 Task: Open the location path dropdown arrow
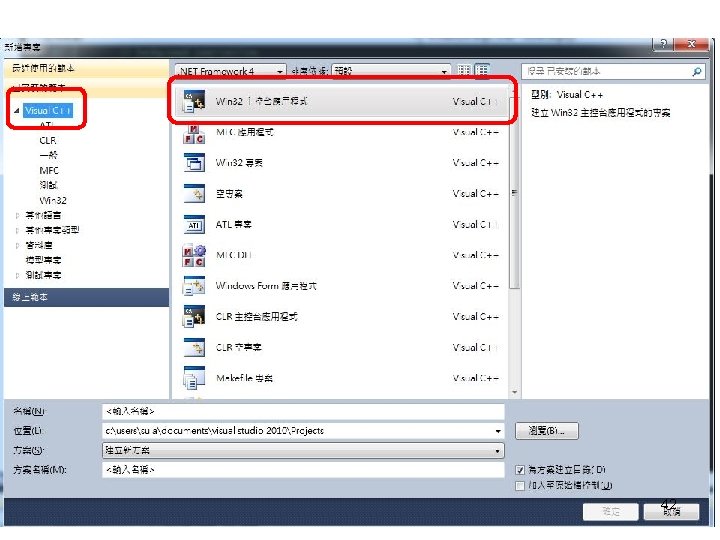(x=498, y=431)
